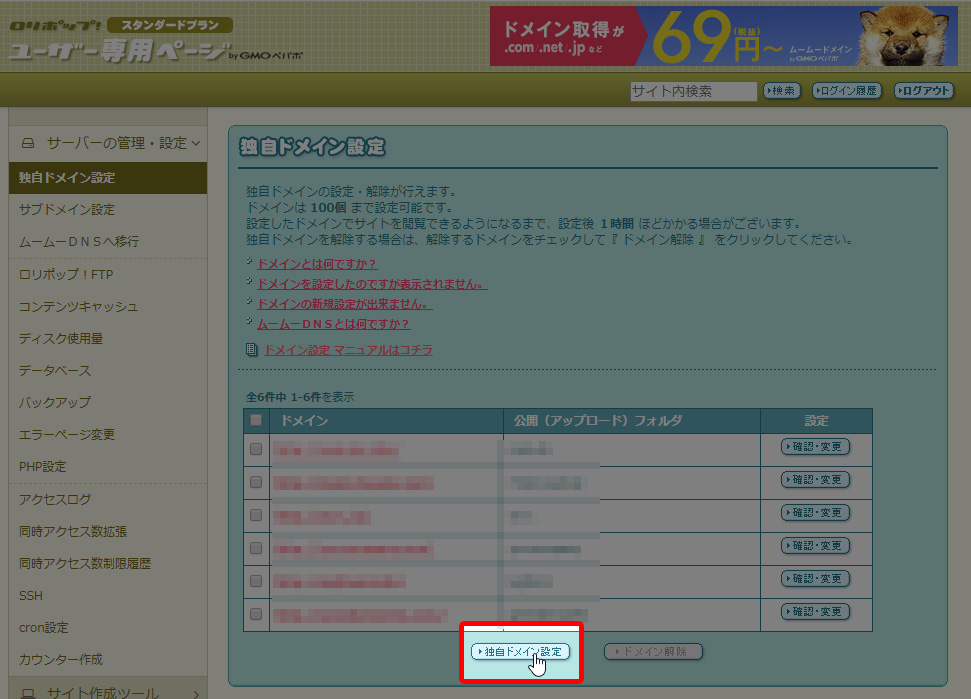The height and width of the screenshot is (699, 971).
Task: Click the manual document icon
Action: (x=252, y=350)
